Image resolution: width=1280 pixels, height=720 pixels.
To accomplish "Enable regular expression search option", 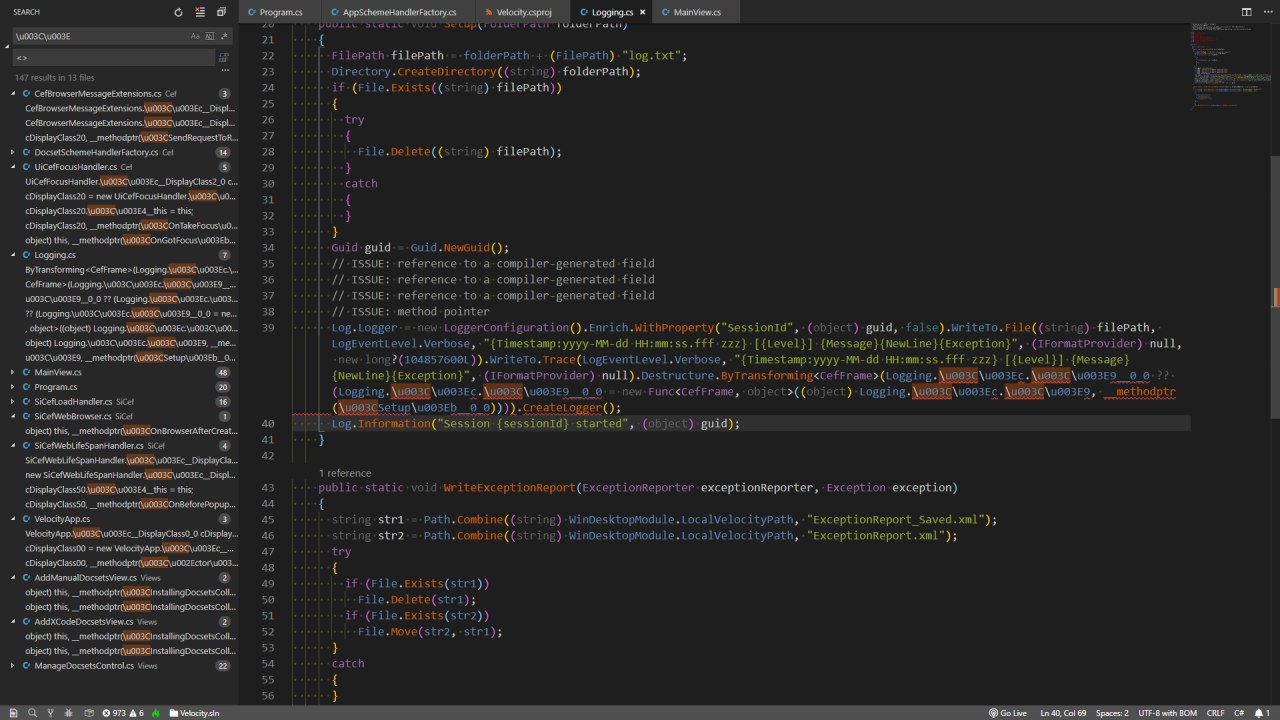I will [224, 36].
